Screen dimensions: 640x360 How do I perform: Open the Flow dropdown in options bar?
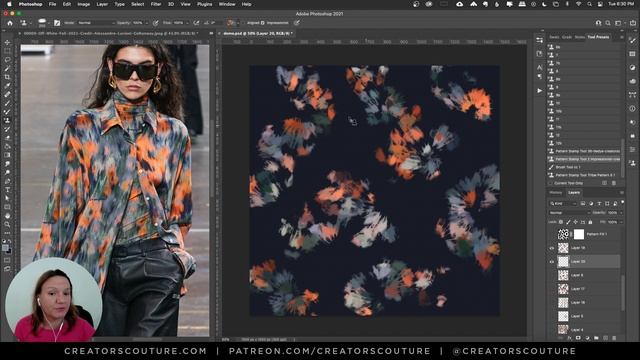pos(187,23)
